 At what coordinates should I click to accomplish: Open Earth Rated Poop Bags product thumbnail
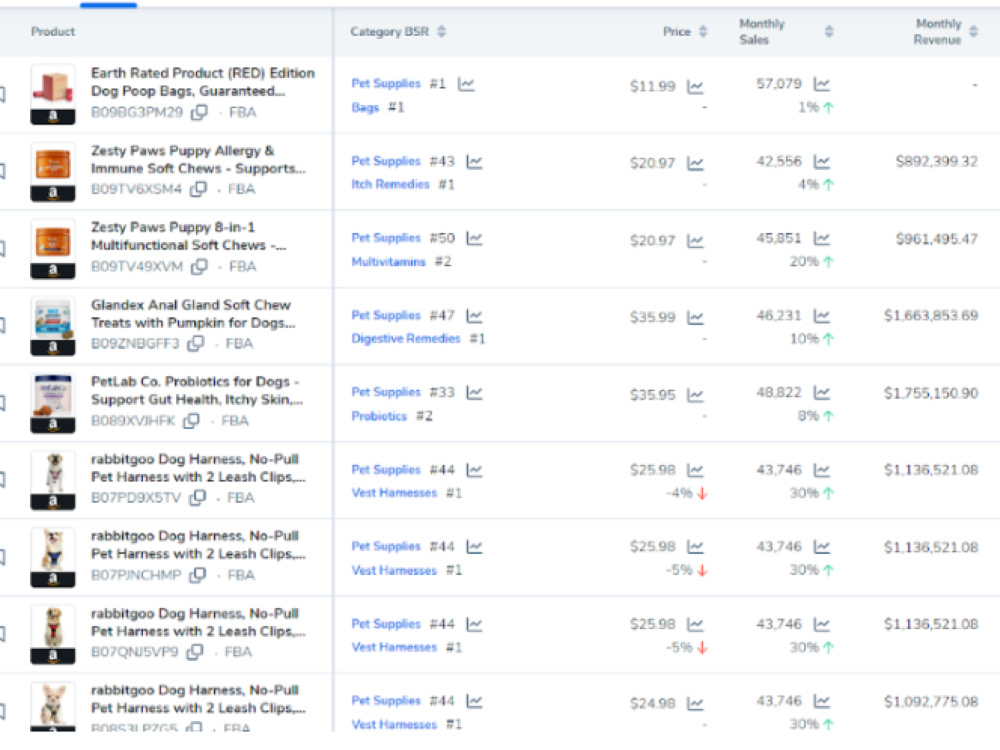[53, 94]
